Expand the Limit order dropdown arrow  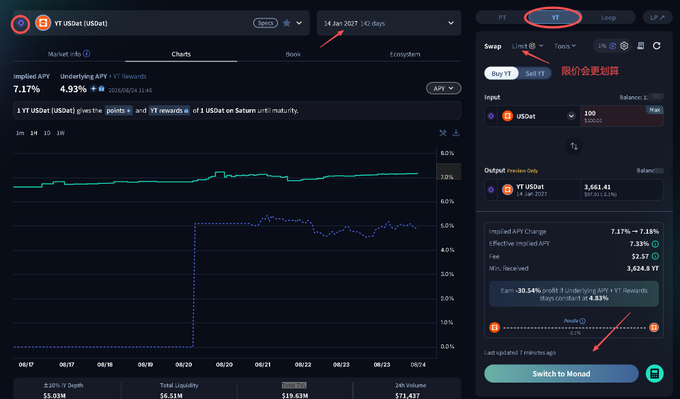(541, 46)
